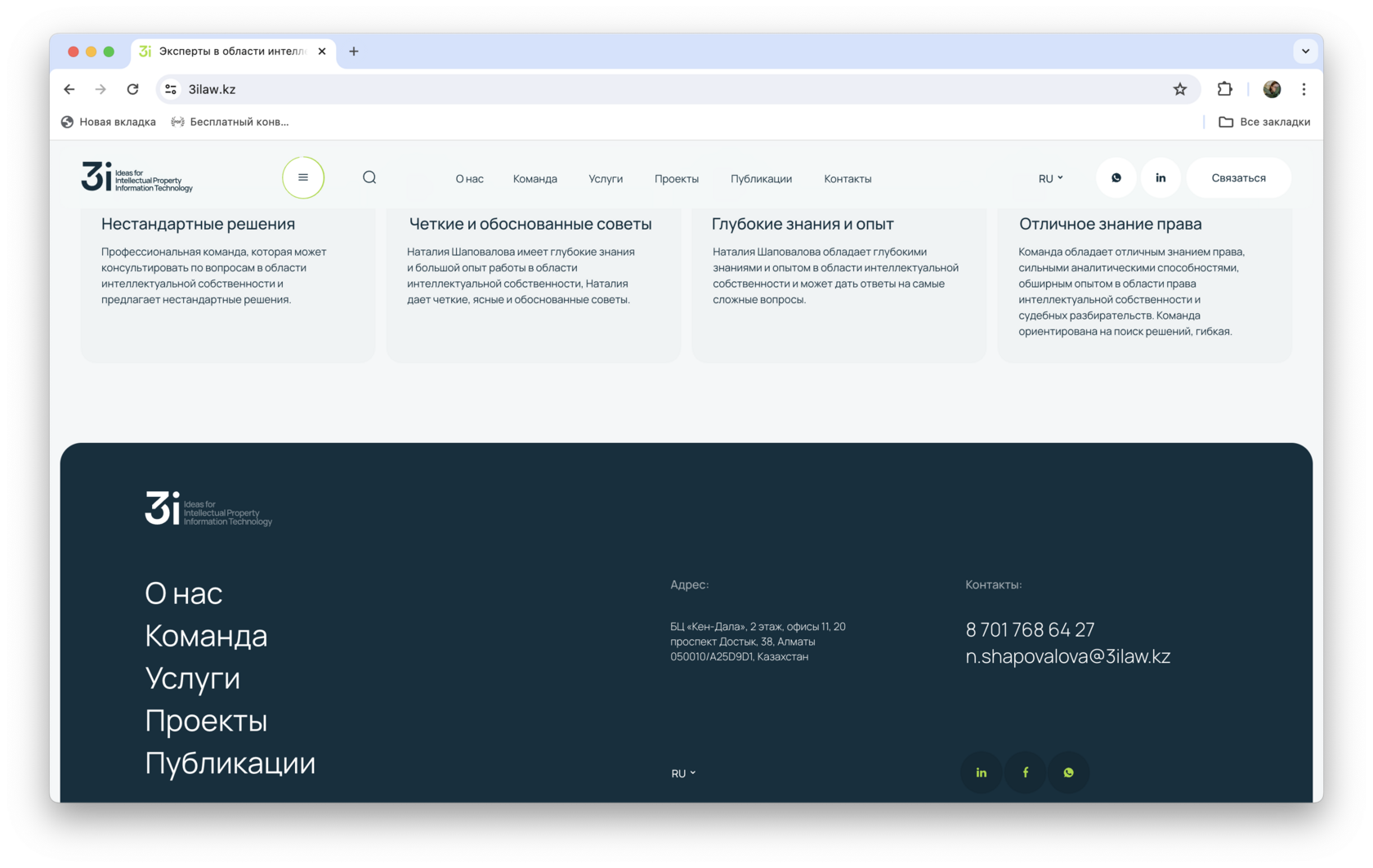The width and height of the screenshot is (1373, 868).
Task: Reload the current page
Action: point(132,89)
